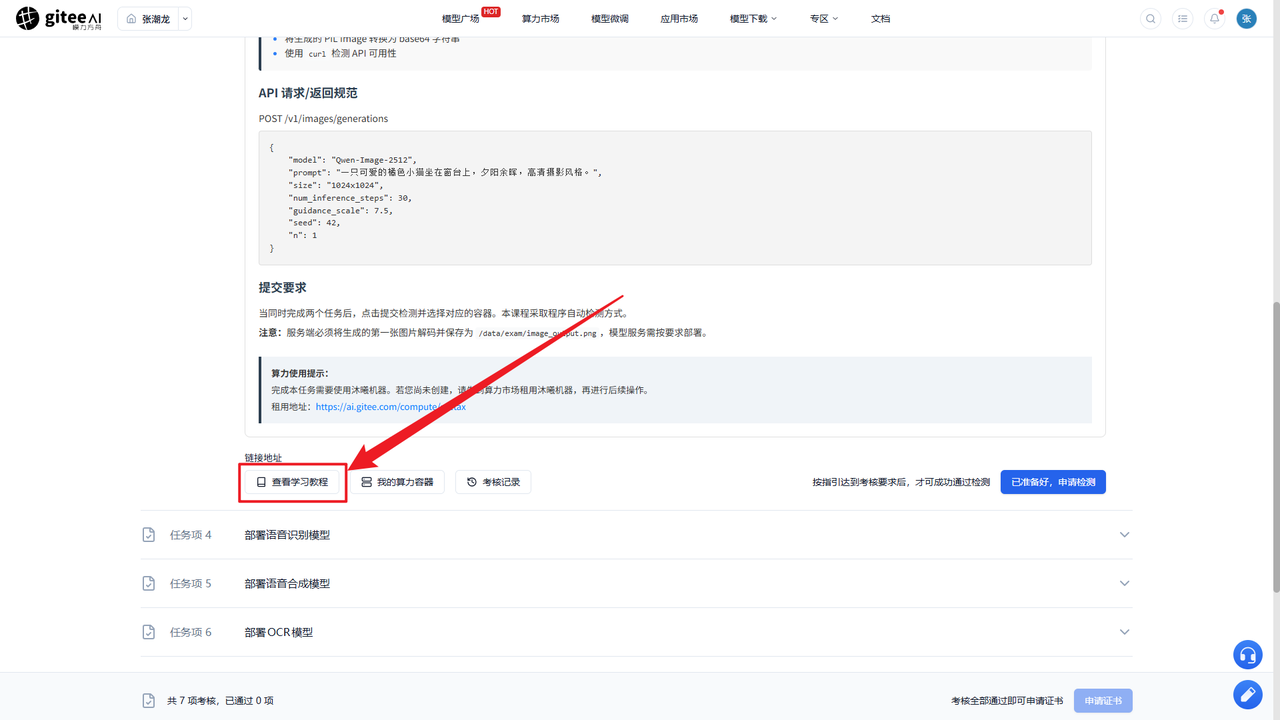Click the 提交要求 heading

point(283,287)
